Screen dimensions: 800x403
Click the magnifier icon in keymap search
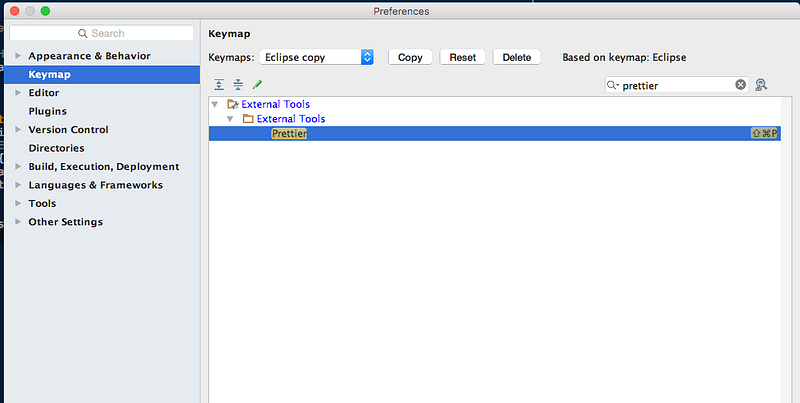coord(612,85)
